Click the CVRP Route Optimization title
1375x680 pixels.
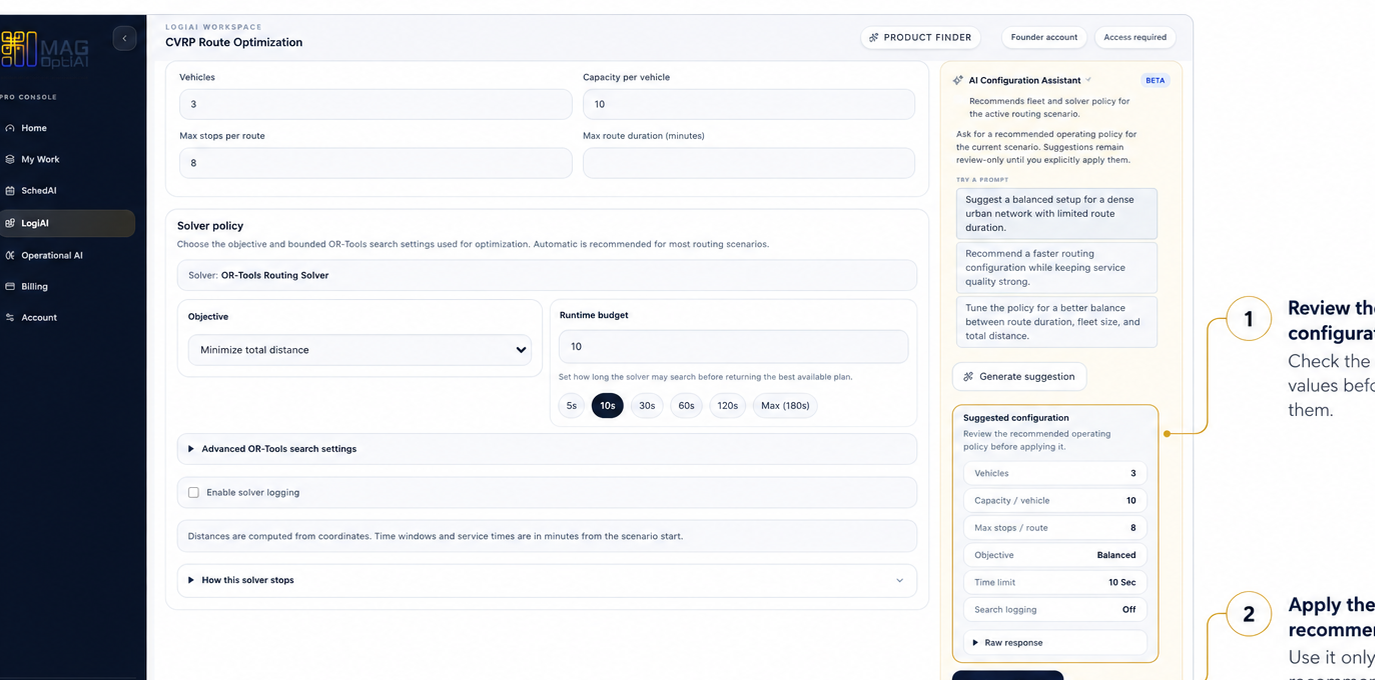tap(234, 42)
